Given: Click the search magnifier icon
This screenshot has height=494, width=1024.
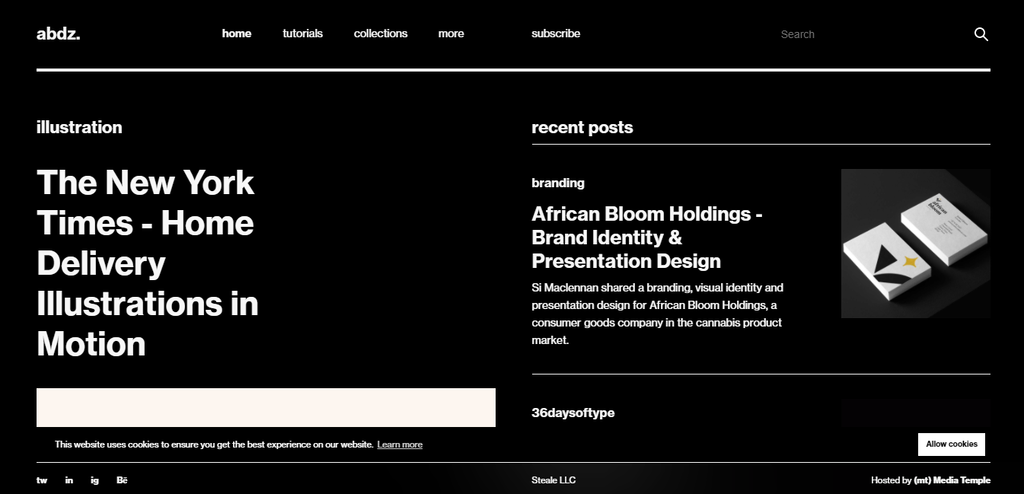Looking at the screenshot, I should (981, 34).
